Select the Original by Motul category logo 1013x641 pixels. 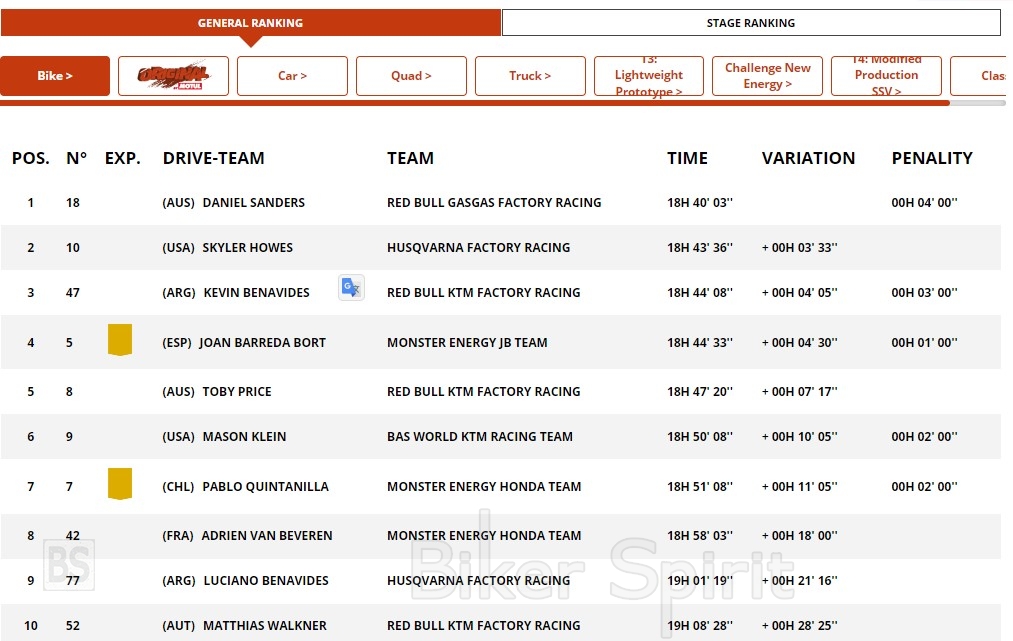(x=173, y=76)
